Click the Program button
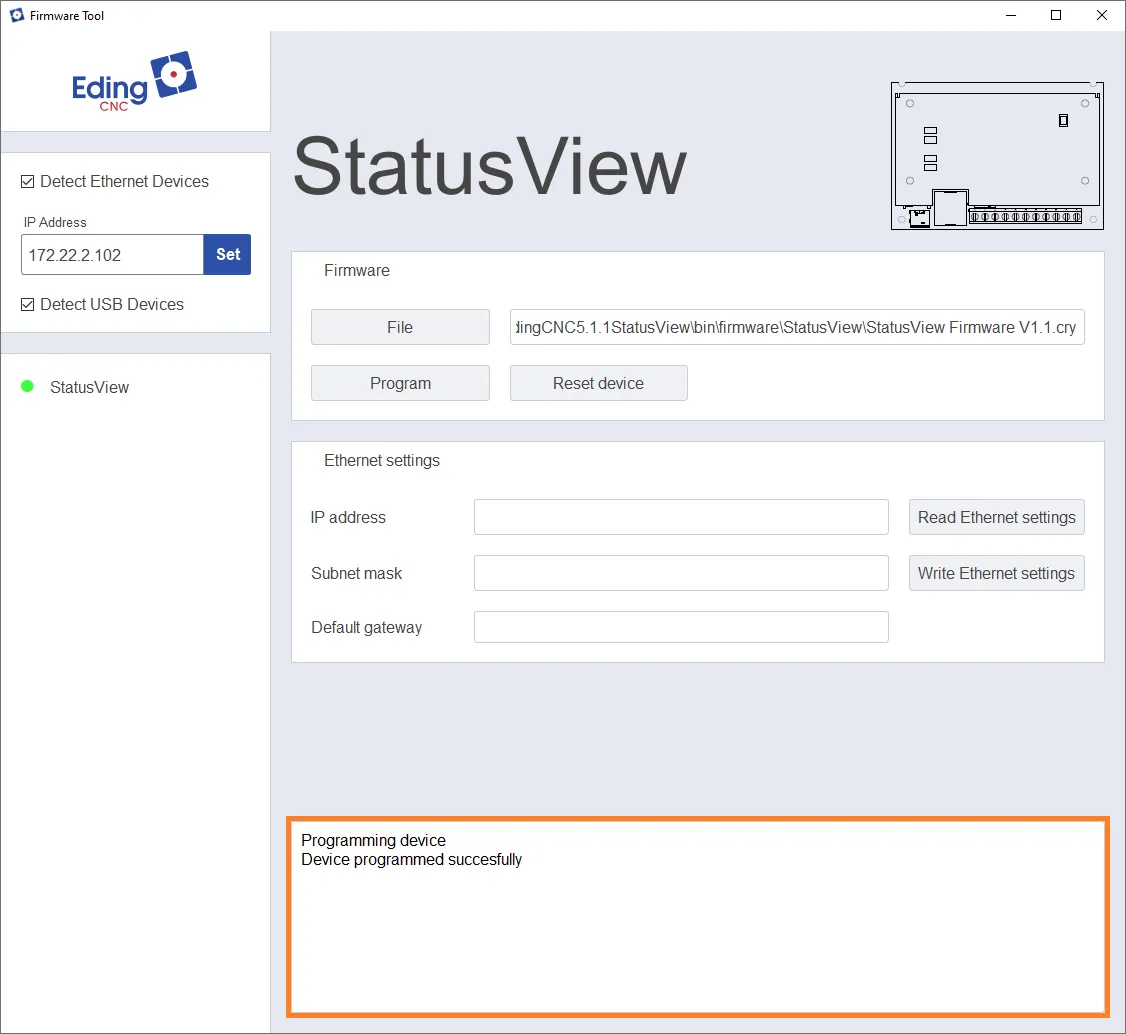The width and height of the screenshot is (1126, 1034). pos(400,383)
